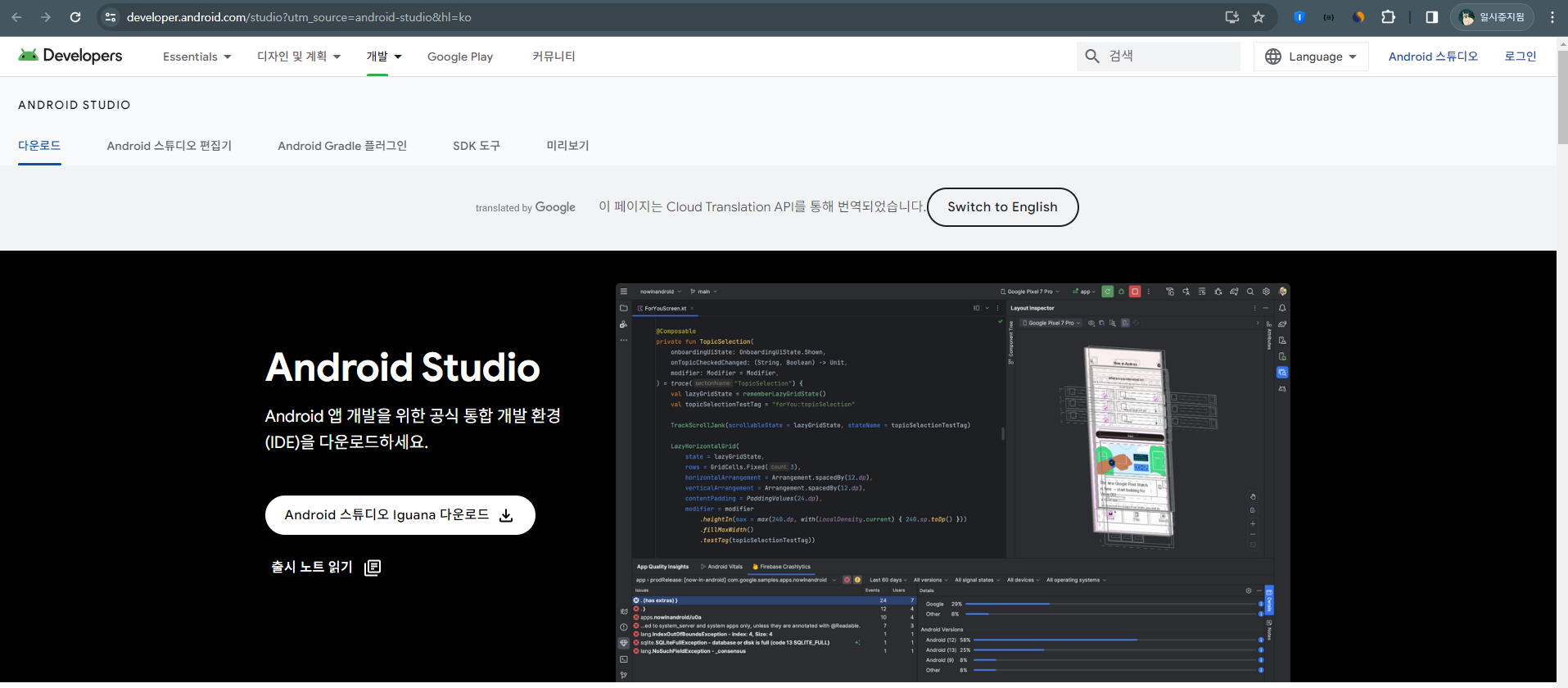Click the Android Studio IDE screenshot image
The image size is (1568, 688).
pos(953,483)
